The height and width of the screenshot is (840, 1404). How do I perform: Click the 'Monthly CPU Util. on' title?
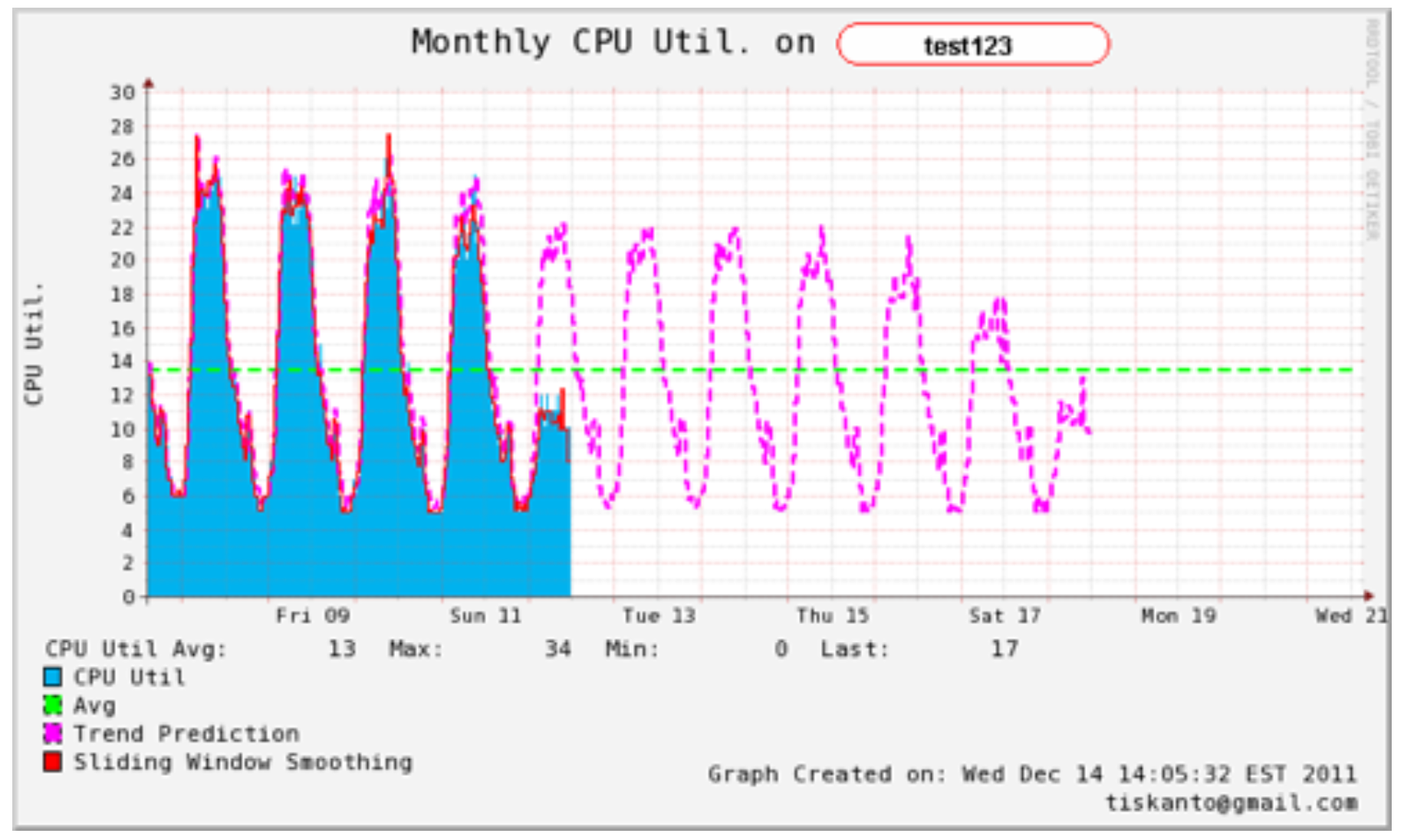(613, 42)
